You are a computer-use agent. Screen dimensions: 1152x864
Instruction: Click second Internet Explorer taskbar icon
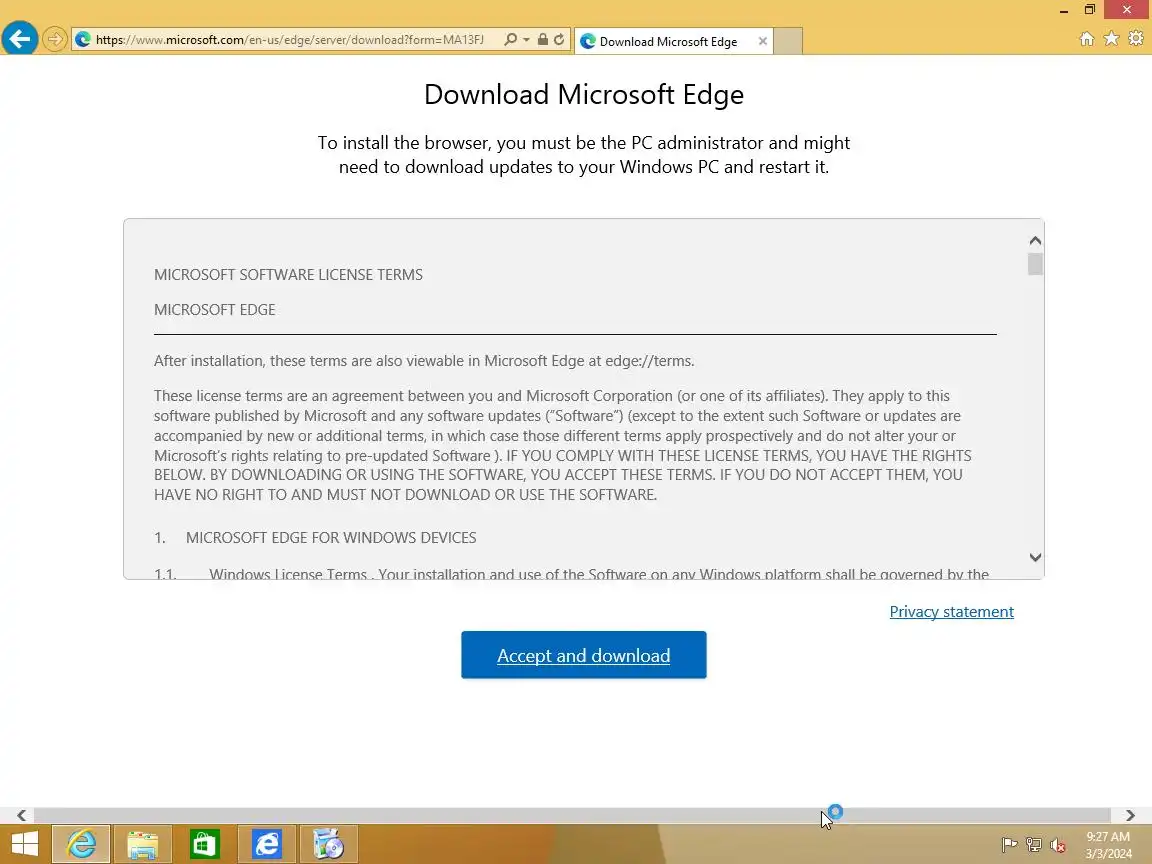pyautogui.click(x=267, y=844)
